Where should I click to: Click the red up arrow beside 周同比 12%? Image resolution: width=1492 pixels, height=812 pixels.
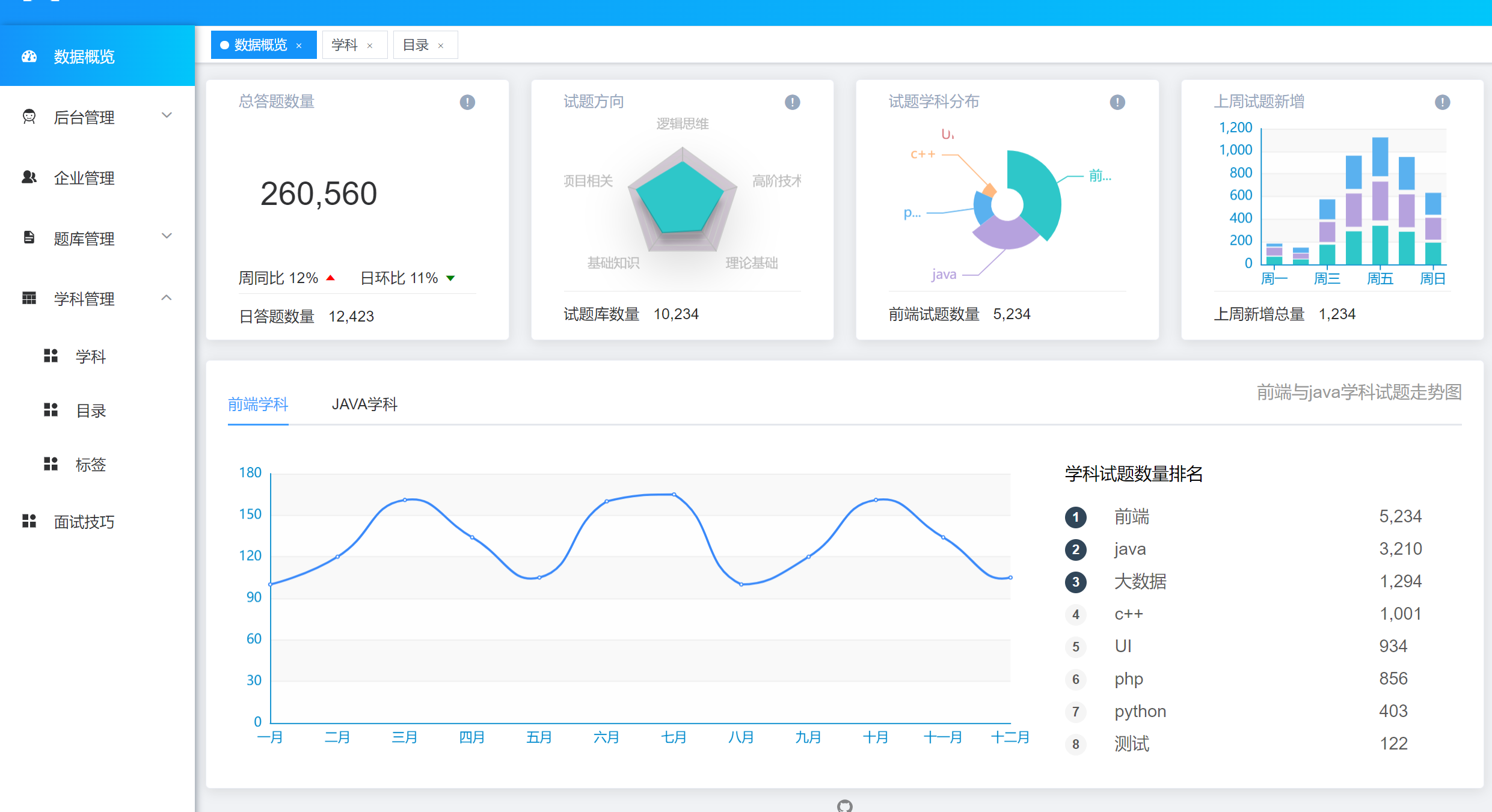tap(330, 278)
